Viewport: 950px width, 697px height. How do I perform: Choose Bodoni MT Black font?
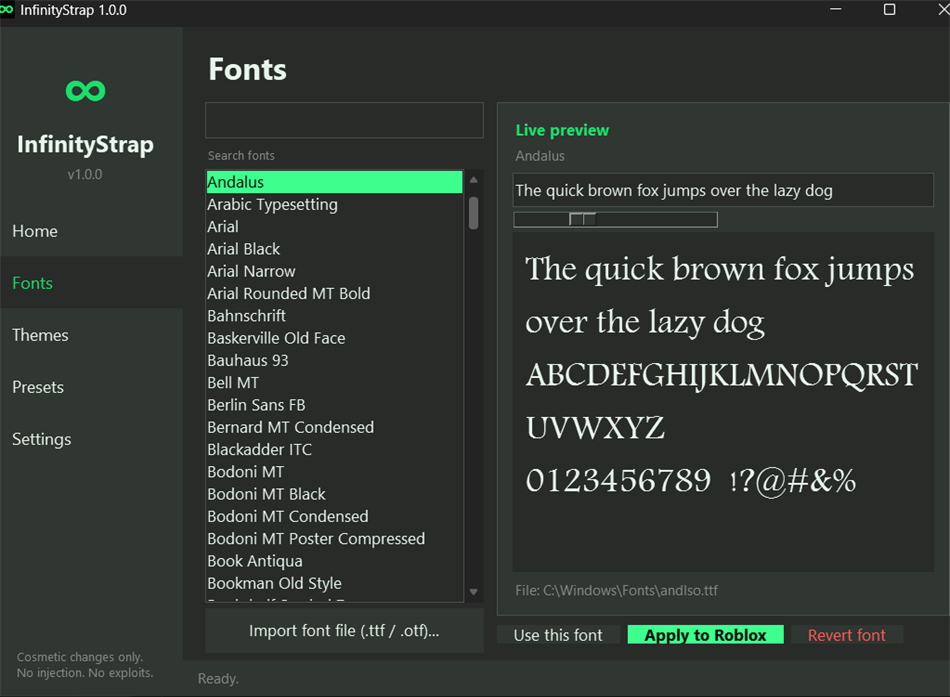click(334, 494)
